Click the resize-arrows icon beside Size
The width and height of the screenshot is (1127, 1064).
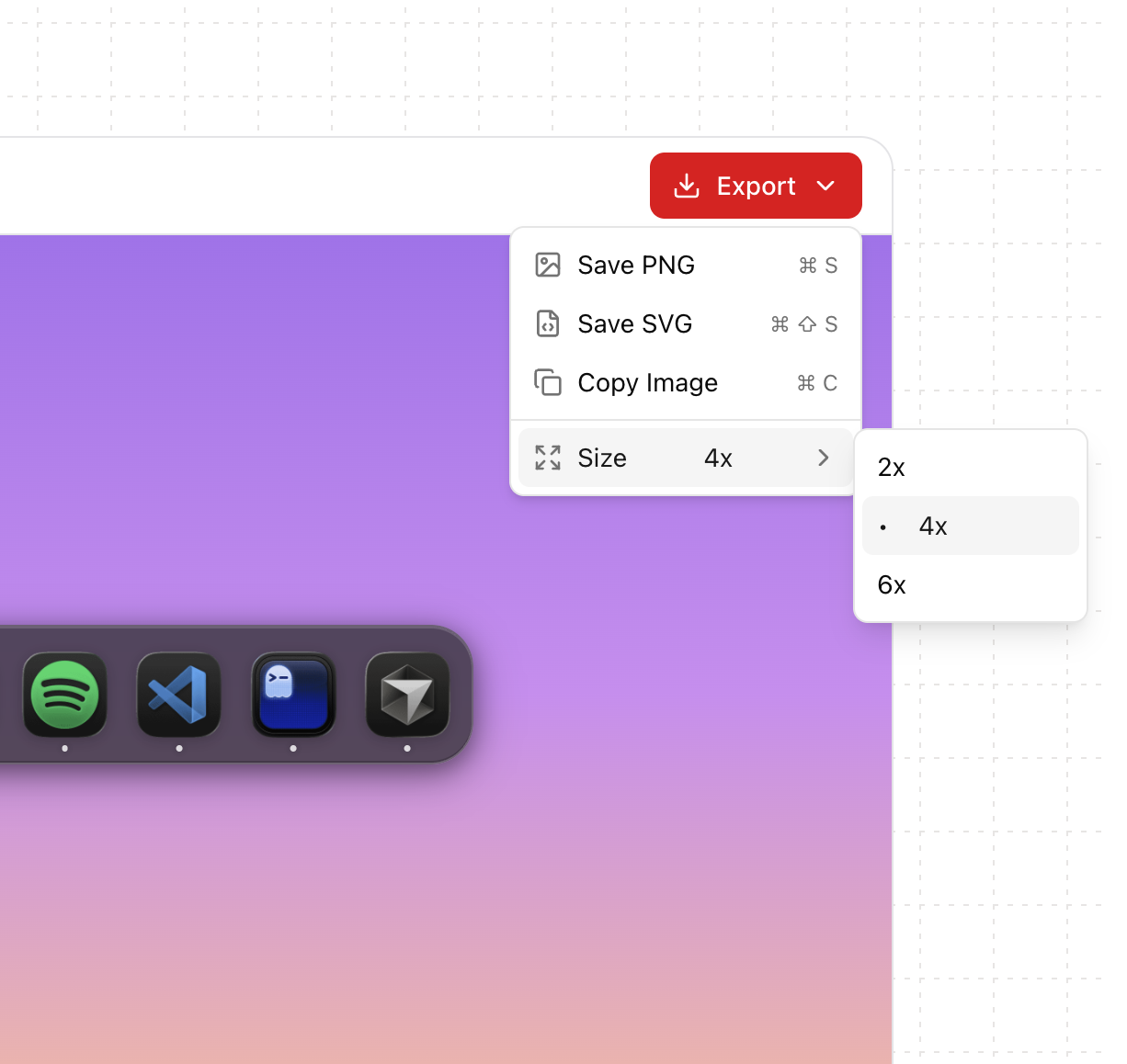click(548, 457)
